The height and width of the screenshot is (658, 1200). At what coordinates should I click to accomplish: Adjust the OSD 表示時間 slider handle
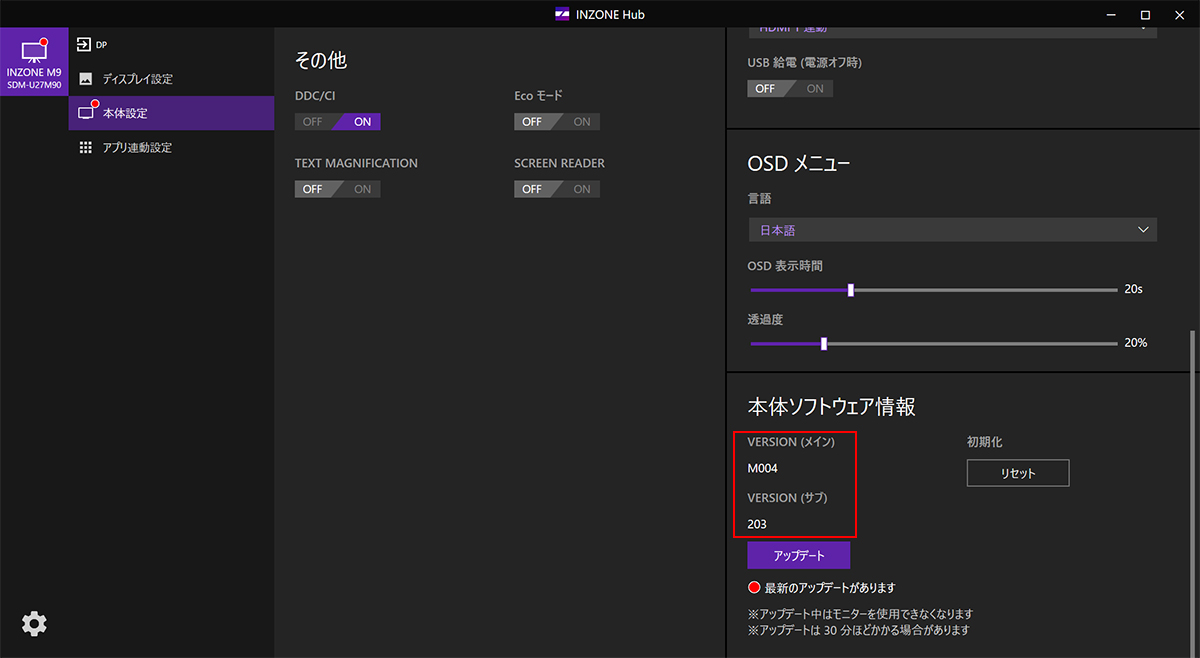851,290
